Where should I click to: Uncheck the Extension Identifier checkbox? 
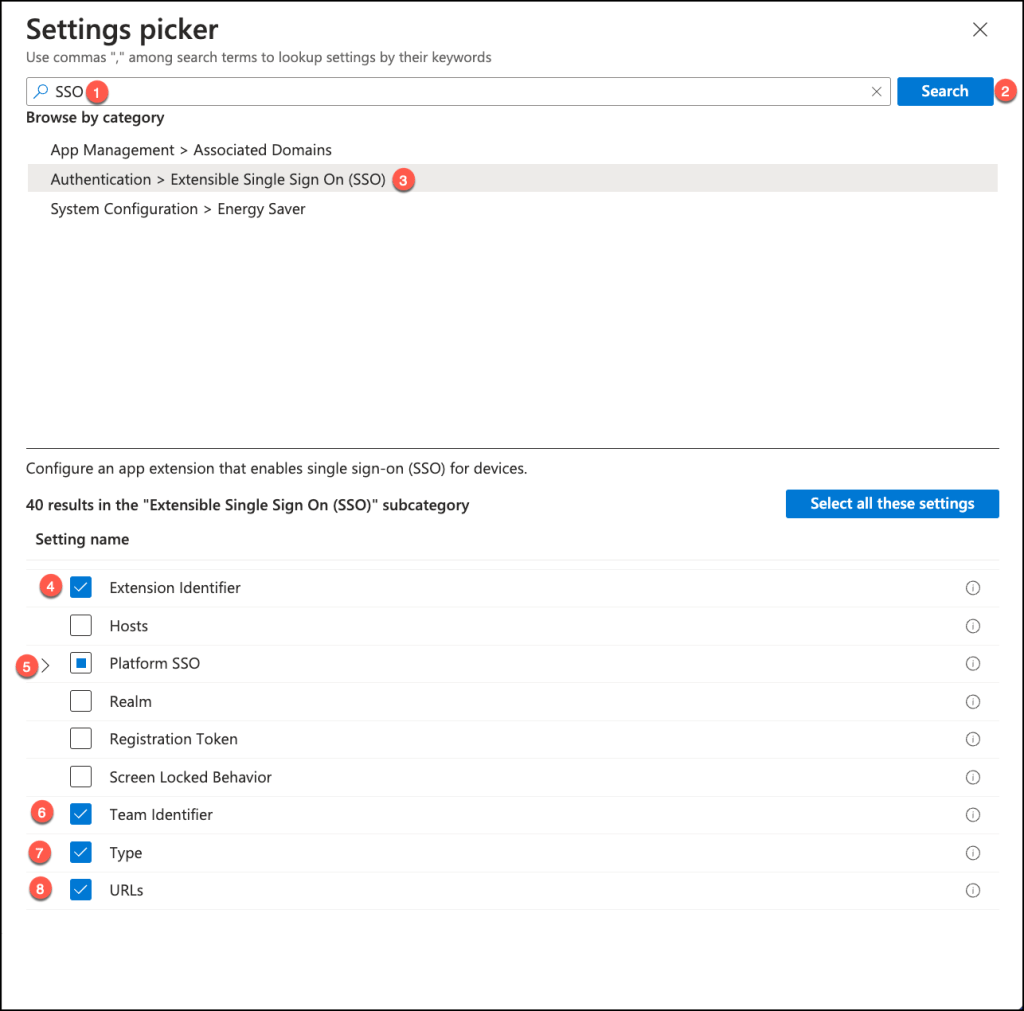coord(81,588)
